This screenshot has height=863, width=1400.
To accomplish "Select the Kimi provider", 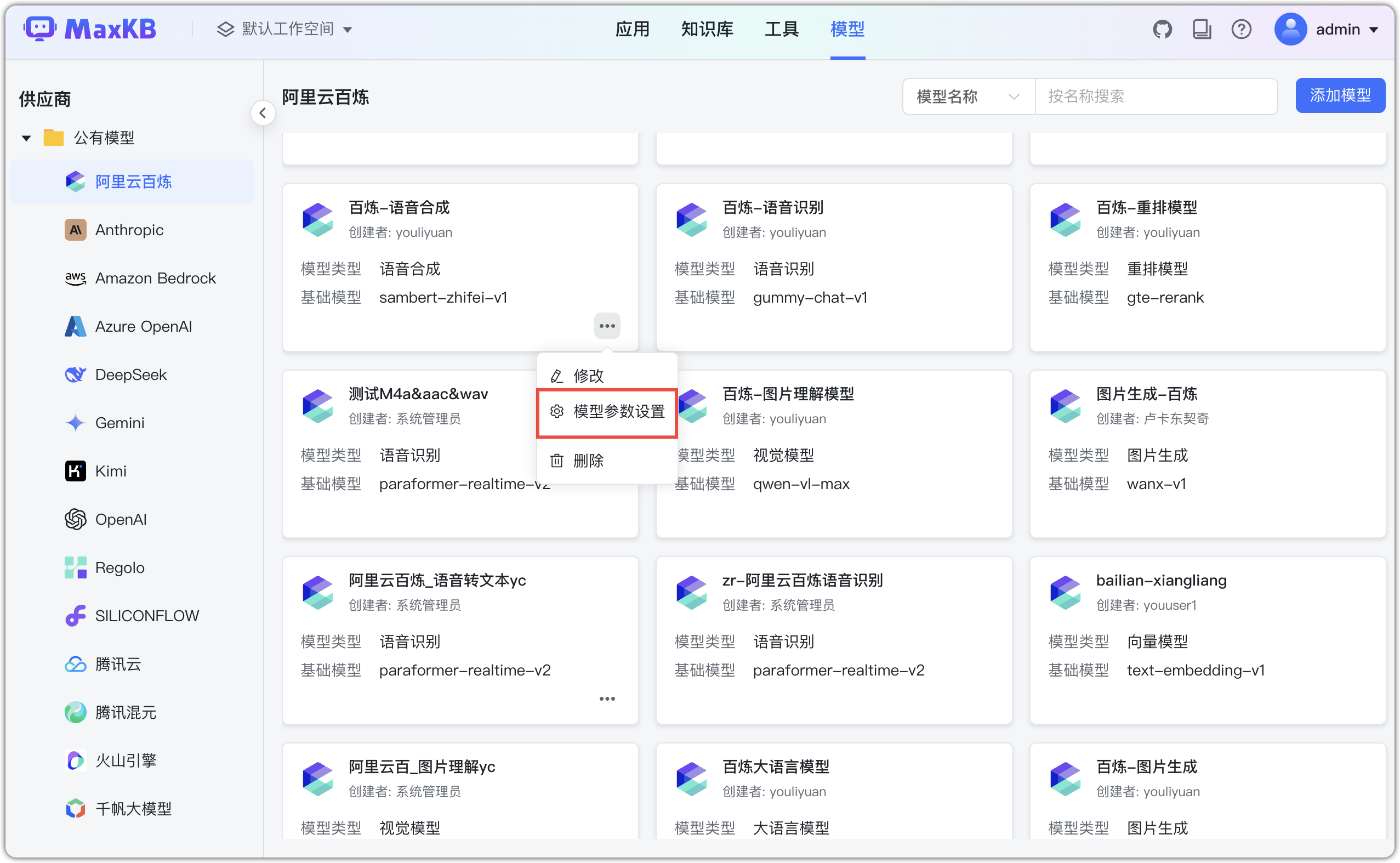I will coord(132,471).
